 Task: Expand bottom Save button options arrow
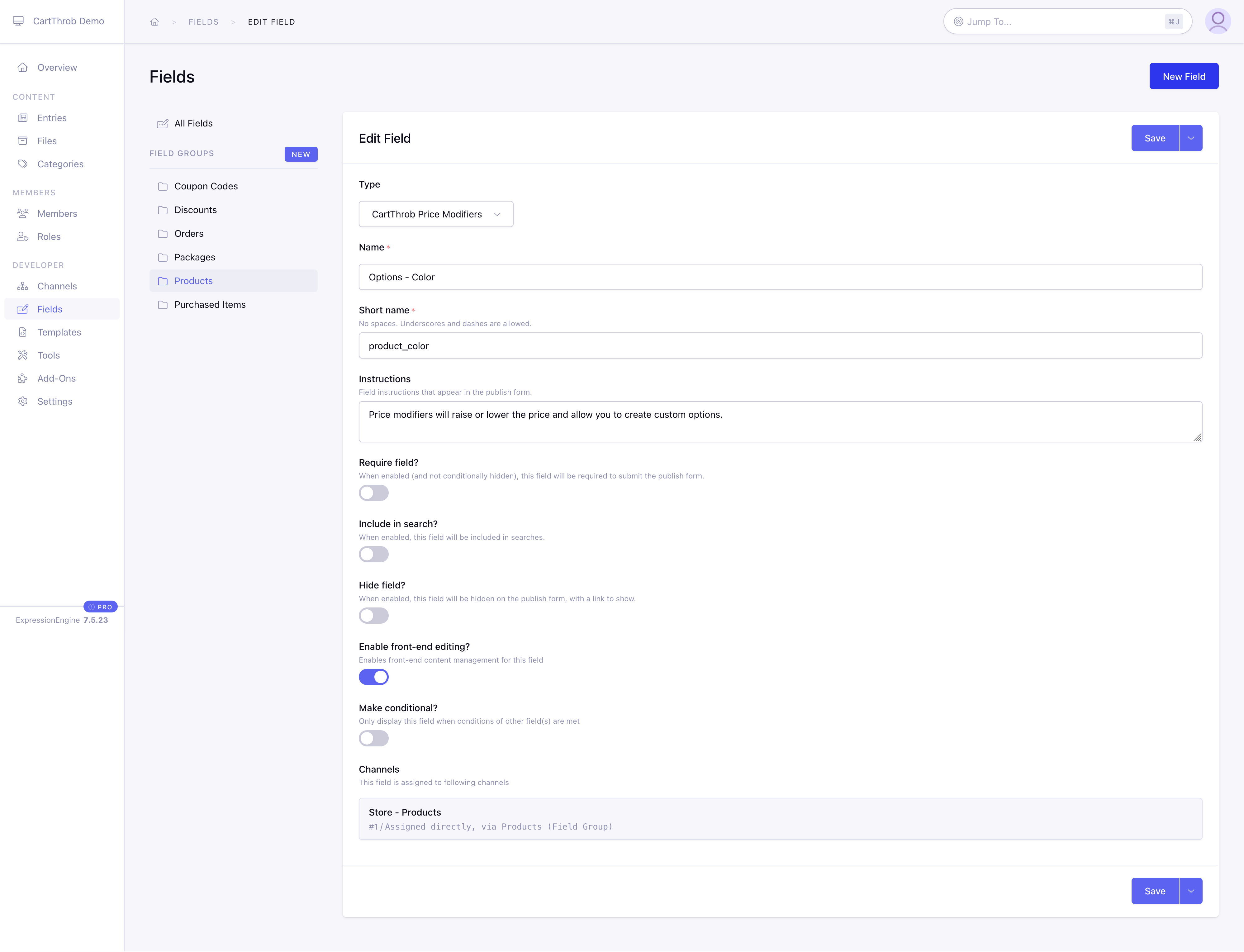pos(1191,891)
